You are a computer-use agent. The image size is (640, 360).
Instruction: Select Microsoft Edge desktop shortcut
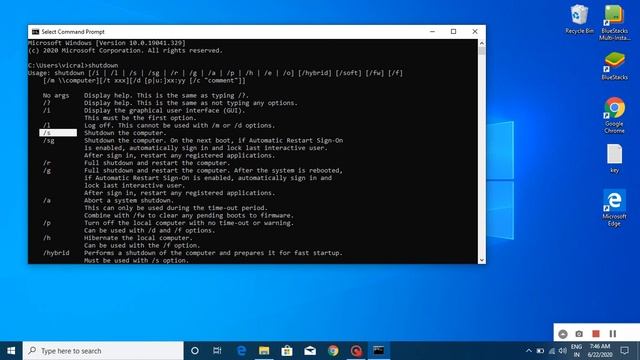(x=614, y=208)
